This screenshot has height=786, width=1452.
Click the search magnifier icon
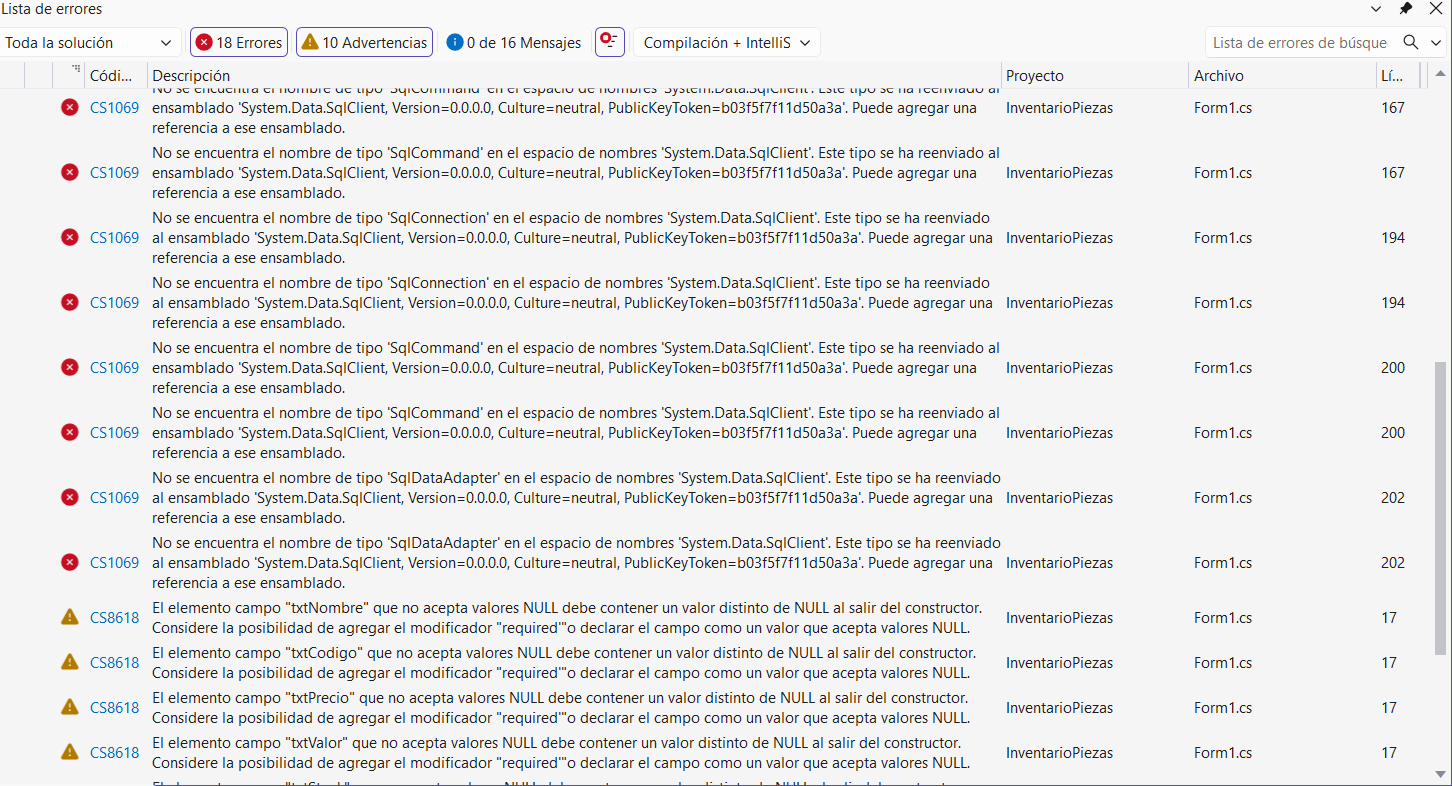click(1411, 42)
